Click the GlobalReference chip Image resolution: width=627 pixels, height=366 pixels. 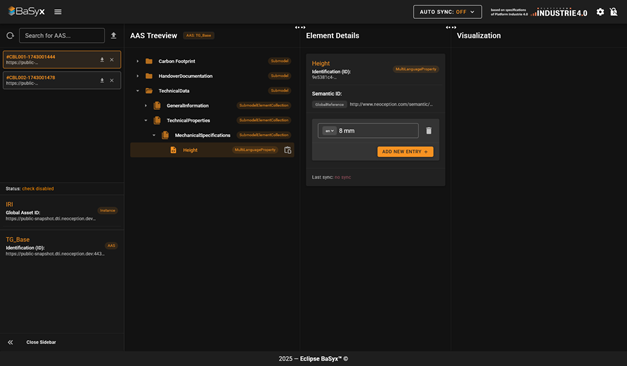point(329,104)
